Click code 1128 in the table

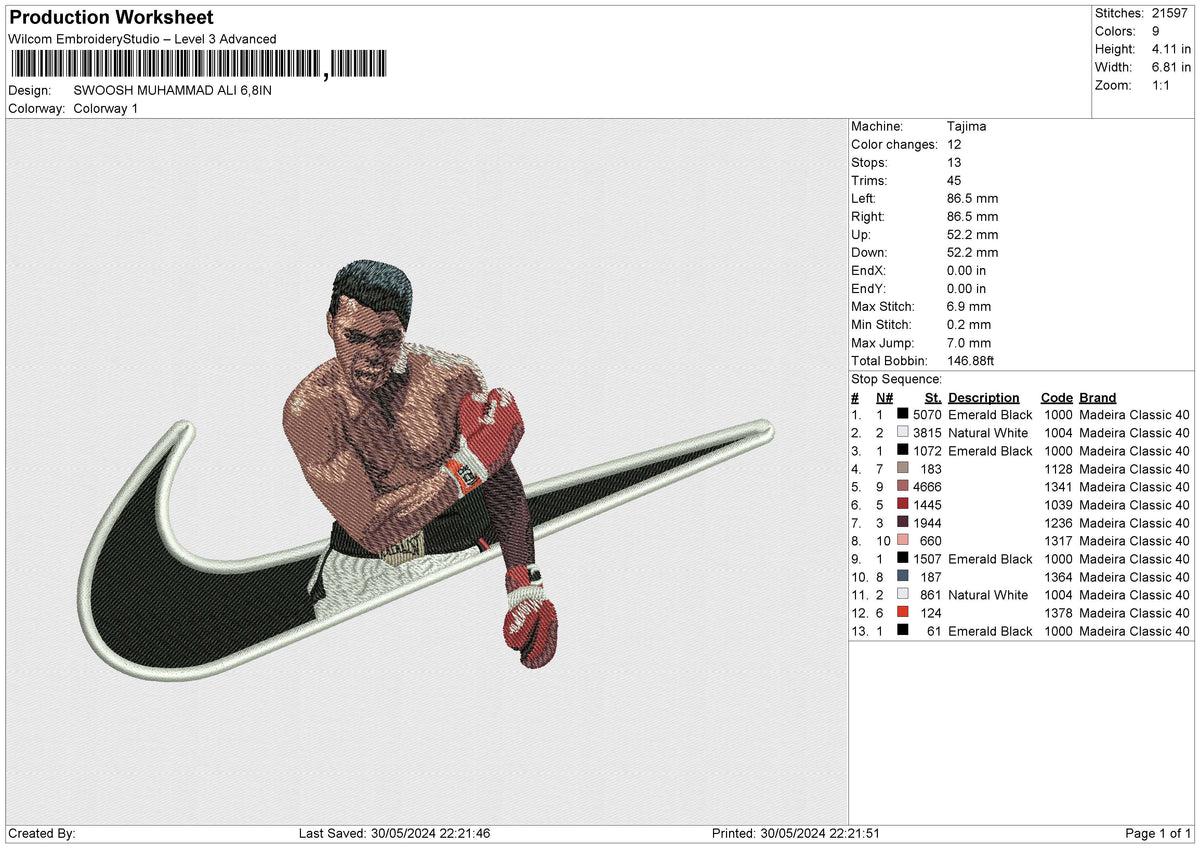pyautogui.click(x=1058, y=469)
